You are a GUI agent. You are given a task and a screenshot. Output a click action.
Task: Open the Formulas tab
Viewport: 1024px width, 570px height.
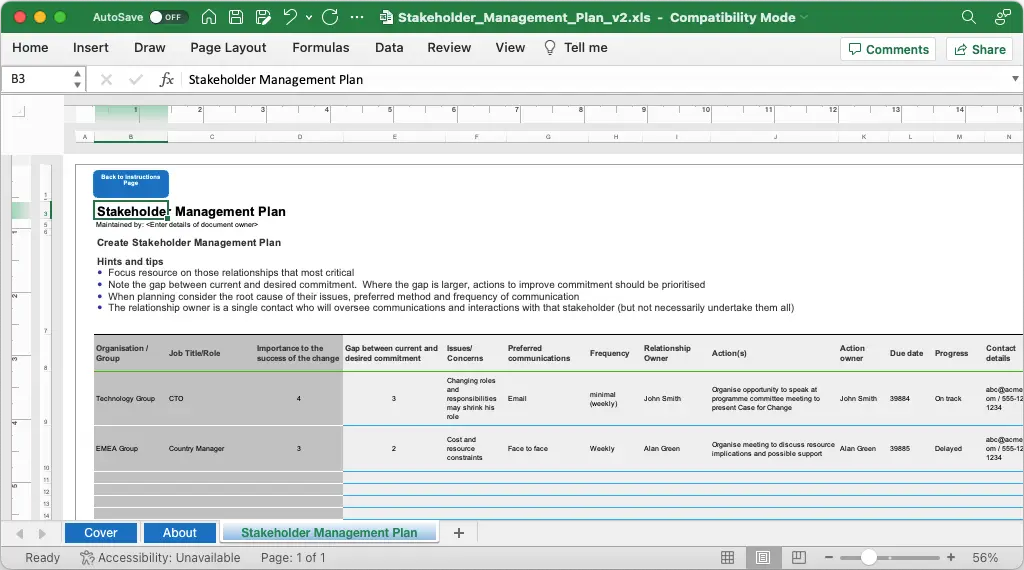321,48
